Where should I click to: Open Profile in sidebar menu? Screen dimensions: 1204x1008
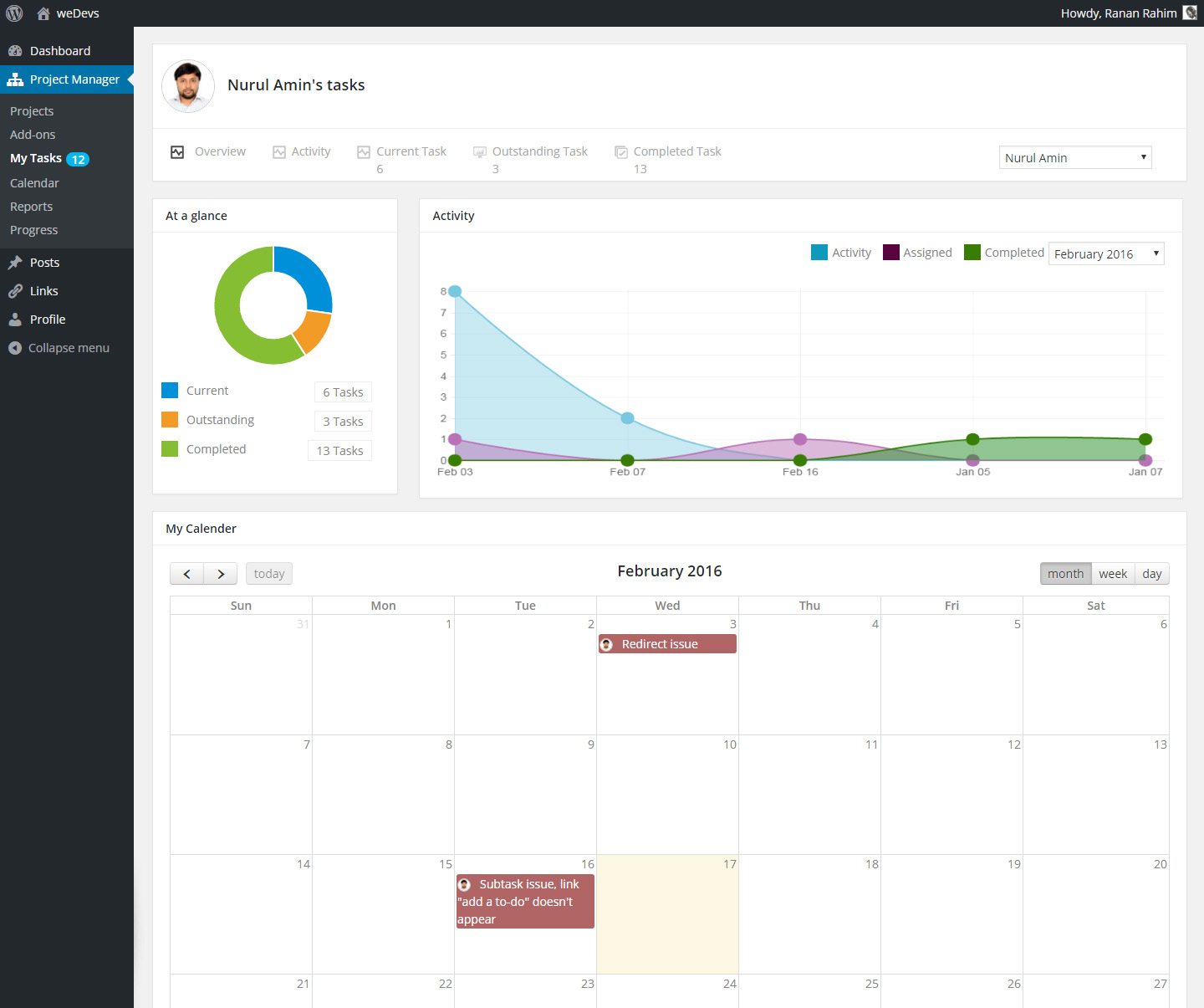tap(67, 320)
